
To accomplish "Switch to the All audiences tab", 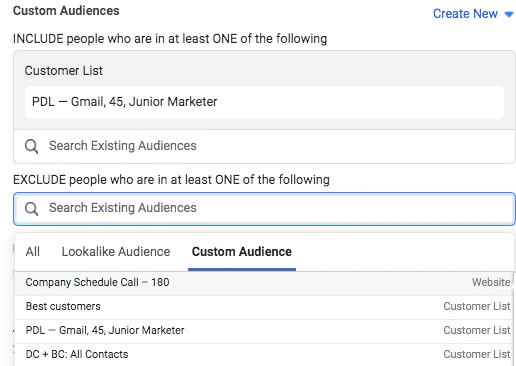I will click(x=33, y=252).
